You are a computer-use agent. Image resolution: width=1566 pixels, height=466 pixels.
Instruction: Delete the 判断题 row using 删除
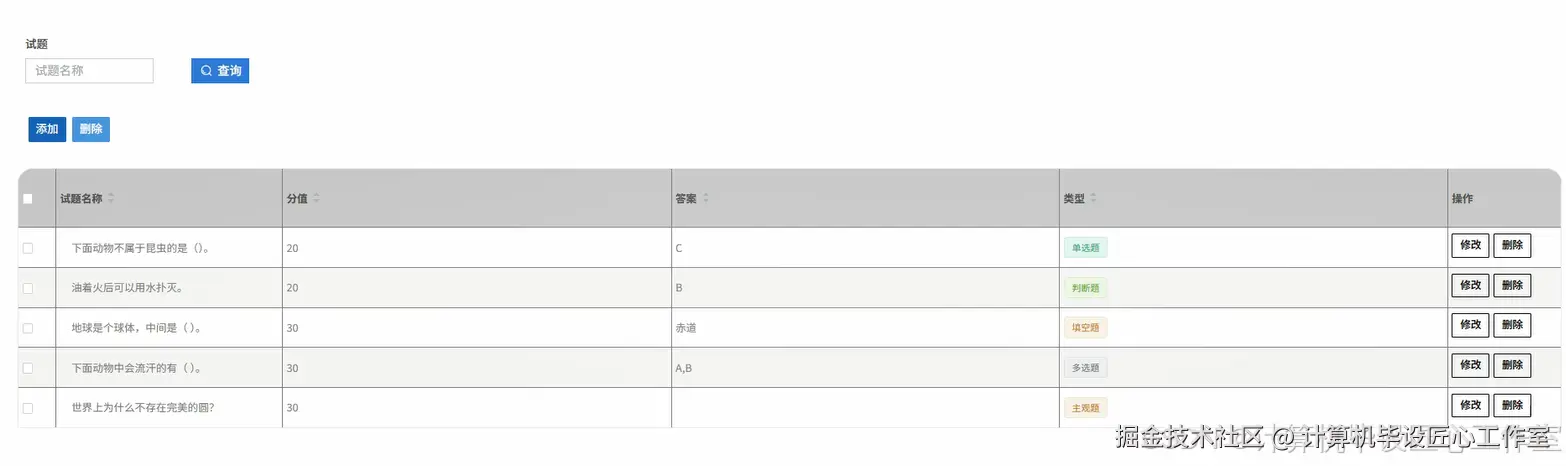(x=1512, y=285)
